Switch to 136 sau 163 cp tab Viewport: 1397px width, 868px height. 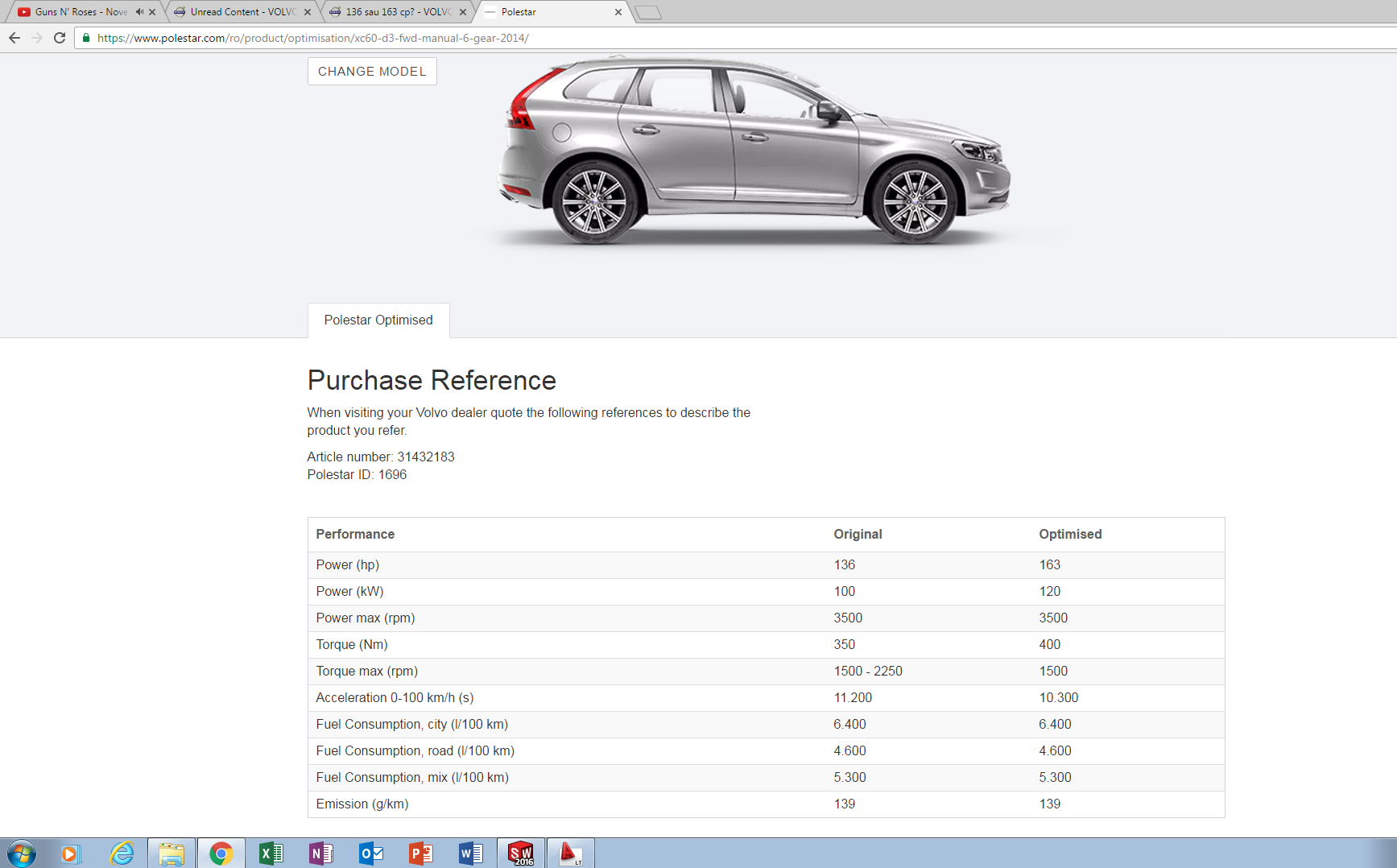pyautogui.click(x=398, y=12)
